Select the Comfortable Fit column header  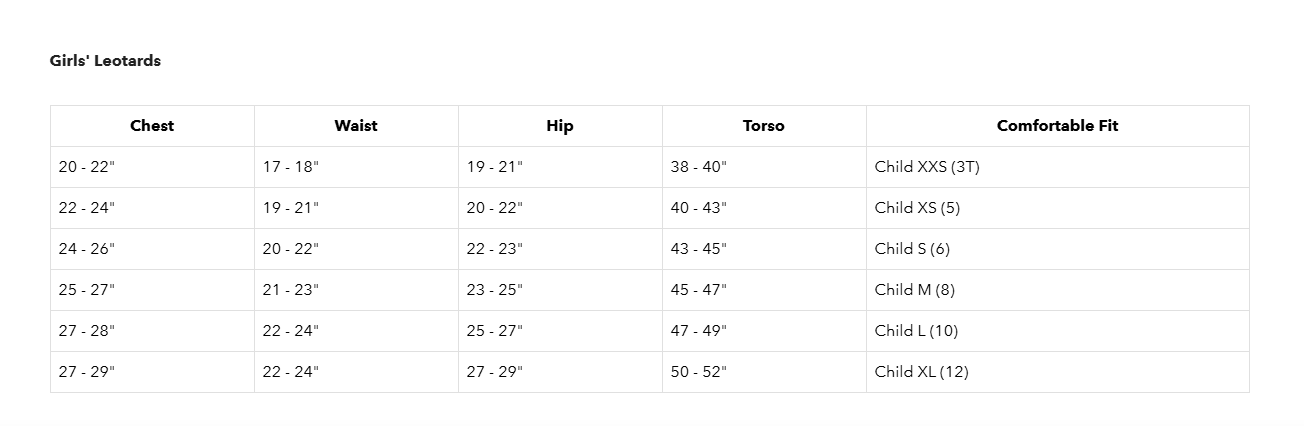click(x=1057, y=126)
